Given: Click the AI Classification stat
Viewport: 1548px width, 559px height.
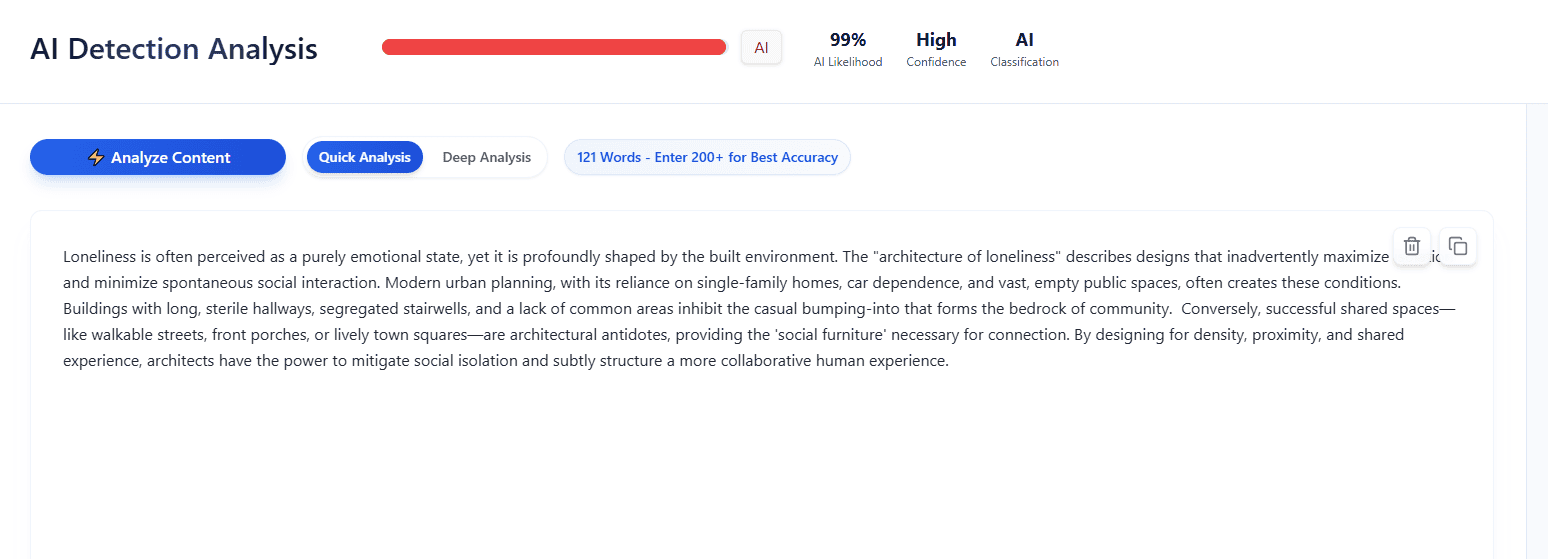Looking at the screenshot, I should pos(1024,48).
